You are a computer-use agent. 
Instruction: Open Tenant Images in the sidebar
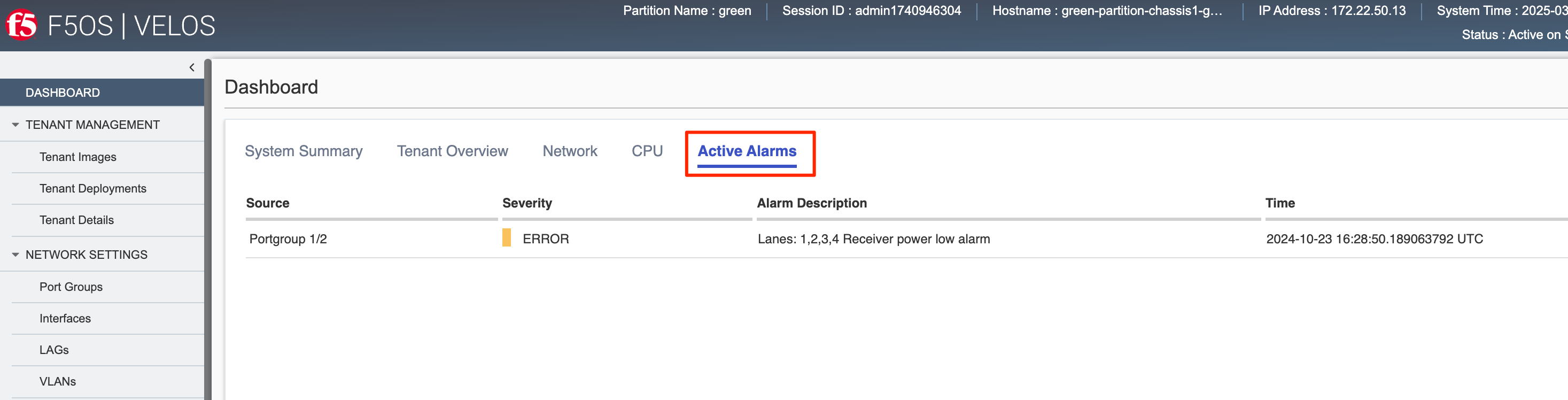[78, 157]
